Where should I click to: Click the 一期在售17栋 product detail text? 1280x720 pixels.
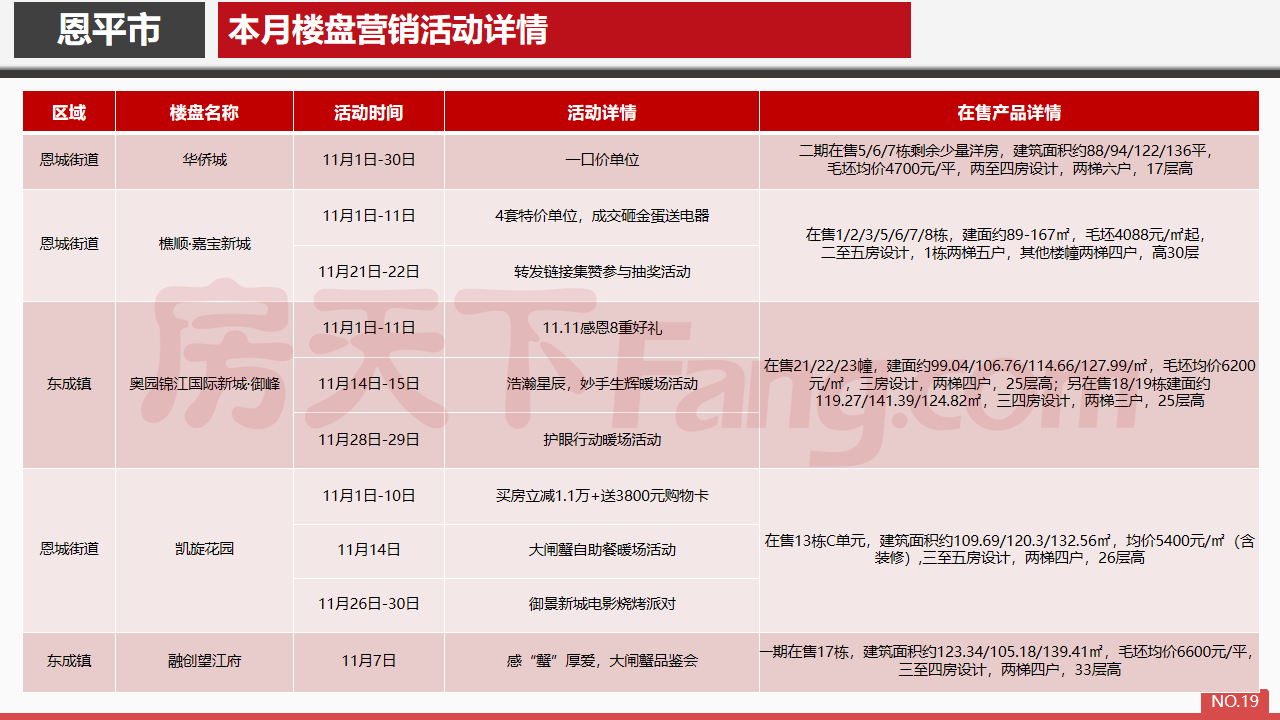pyautogui.click(x=1009, y=661)
